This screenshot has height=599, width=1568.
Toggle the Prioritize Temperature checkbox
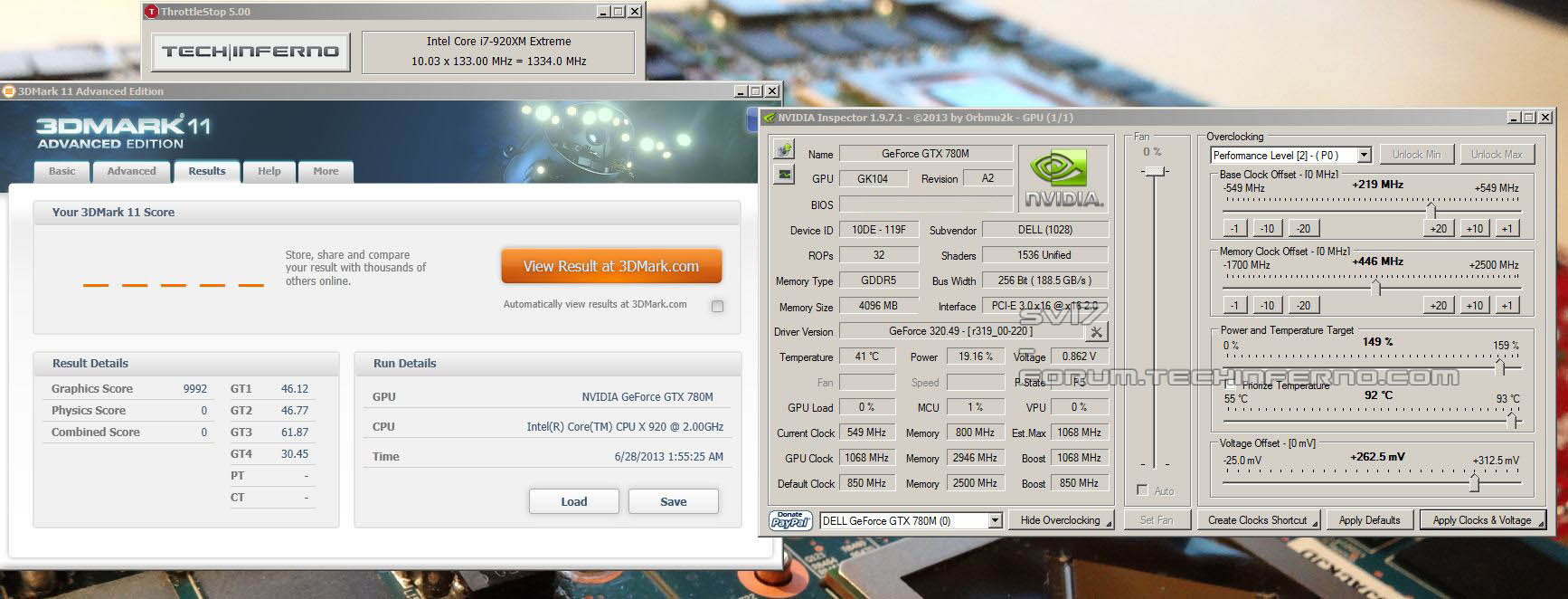pyautogui.click(x=1230, y=385)
